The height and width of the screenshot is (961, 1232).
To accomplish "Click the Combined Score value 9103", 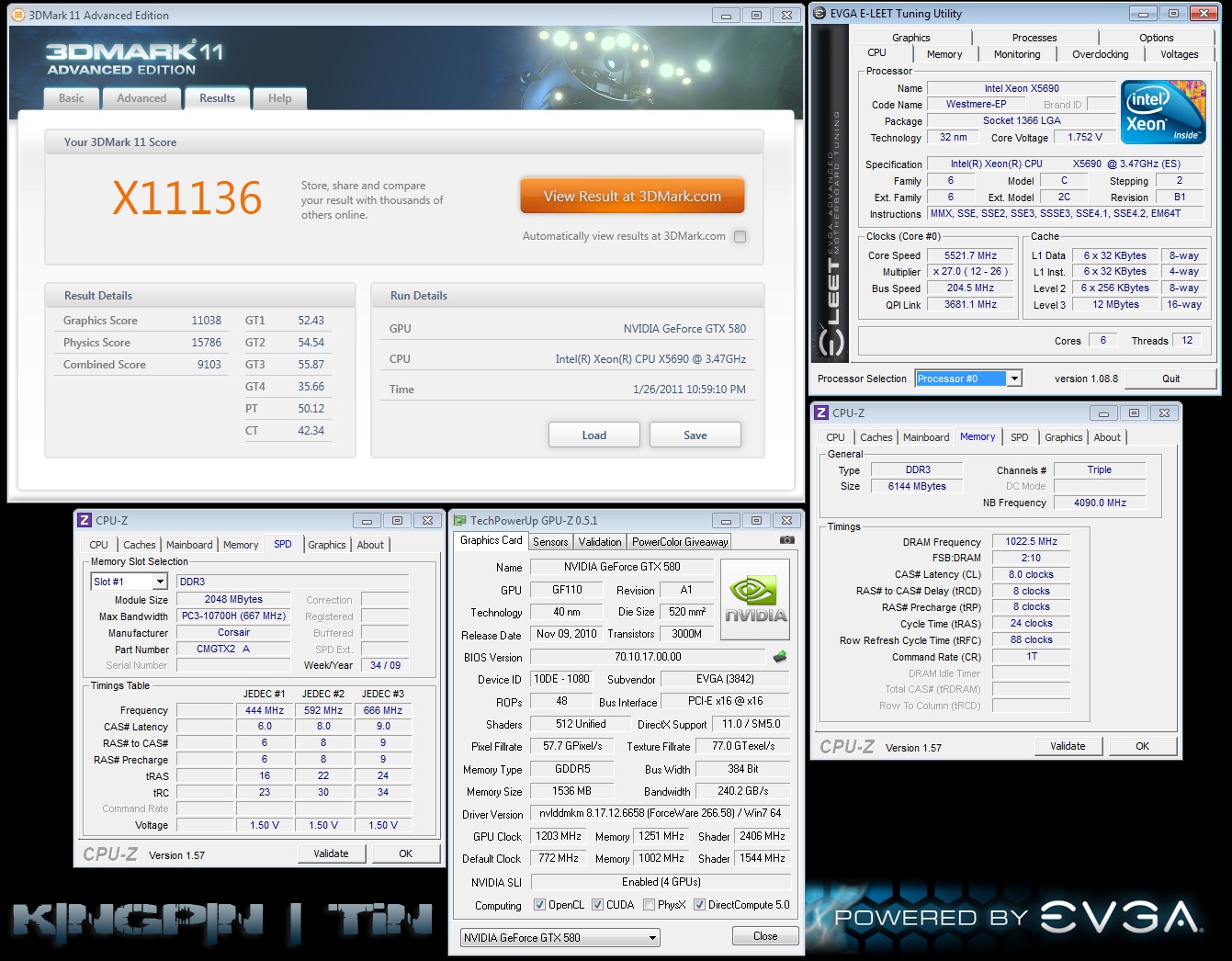I will pos(209,365).
